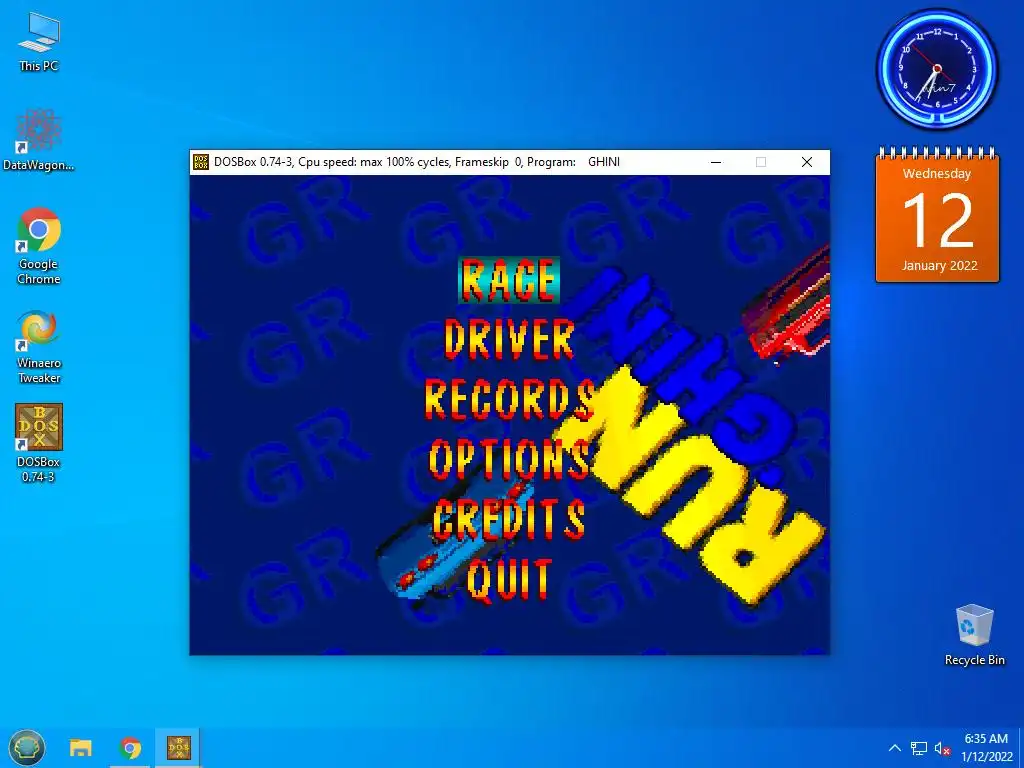Screen dimensions: 1024x768
Task: Open the DRIVER menu entry
Action: pos(509,340)
